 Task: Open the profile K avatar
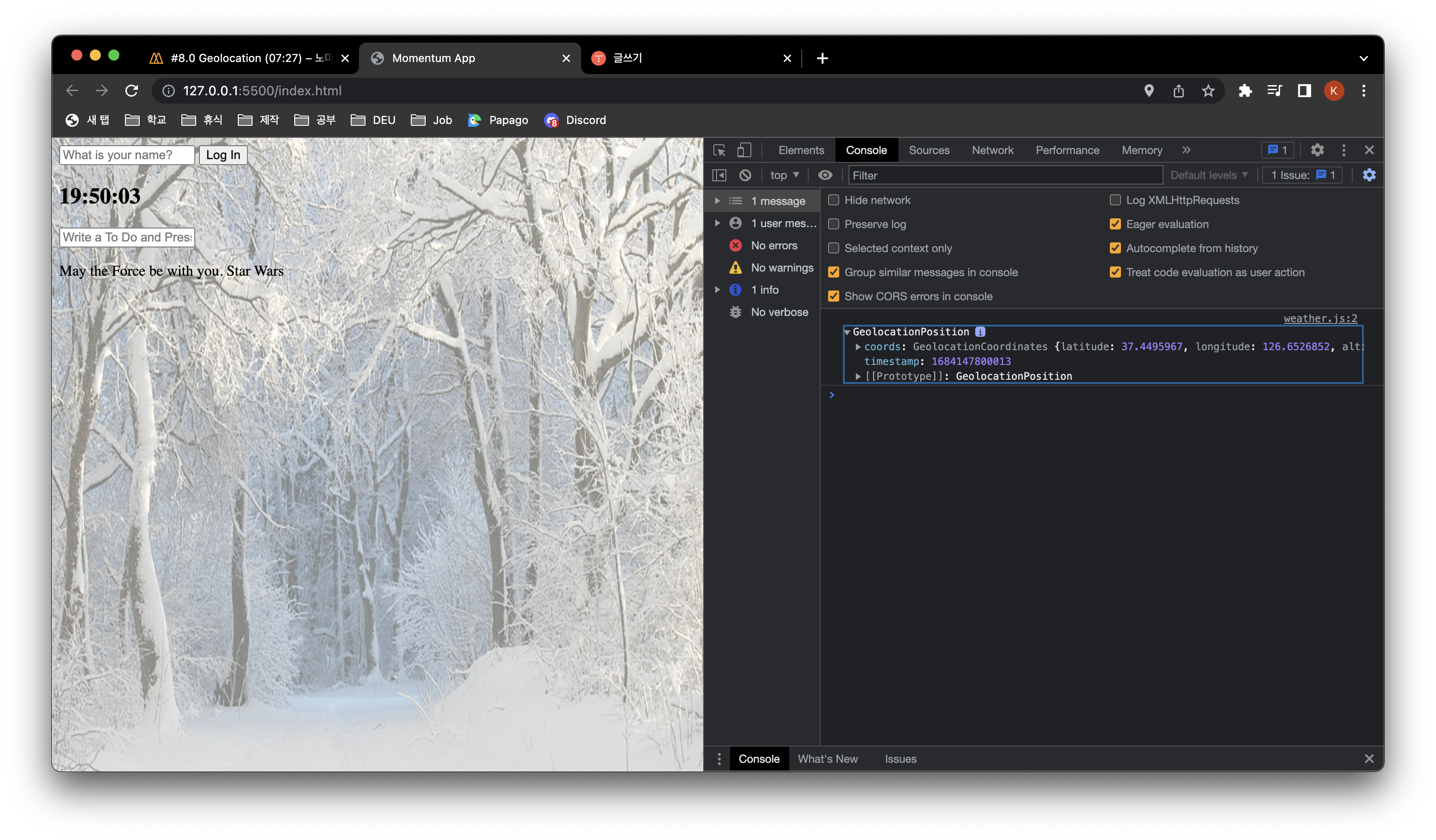1334,91
